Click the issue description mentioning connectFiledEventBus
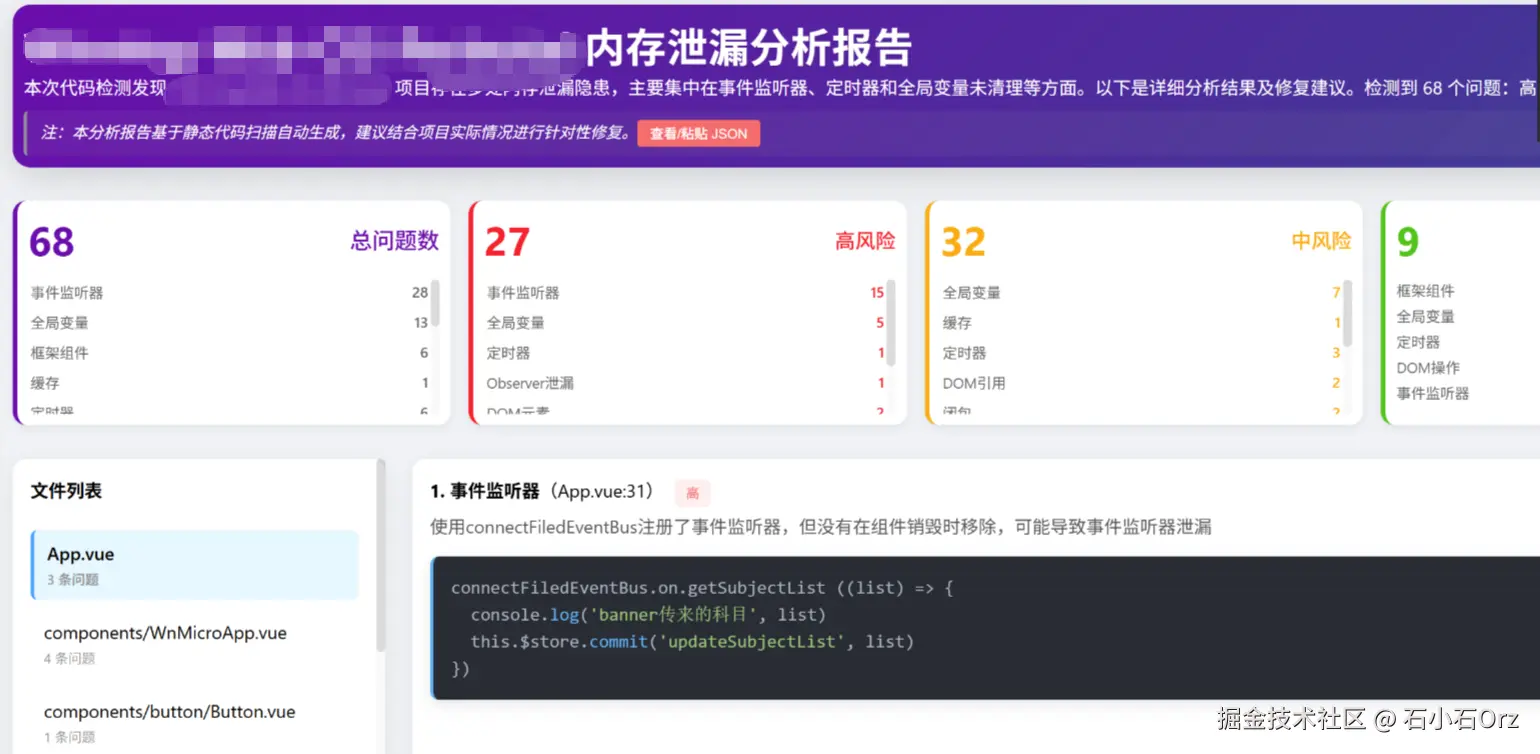 pos(820,527)
